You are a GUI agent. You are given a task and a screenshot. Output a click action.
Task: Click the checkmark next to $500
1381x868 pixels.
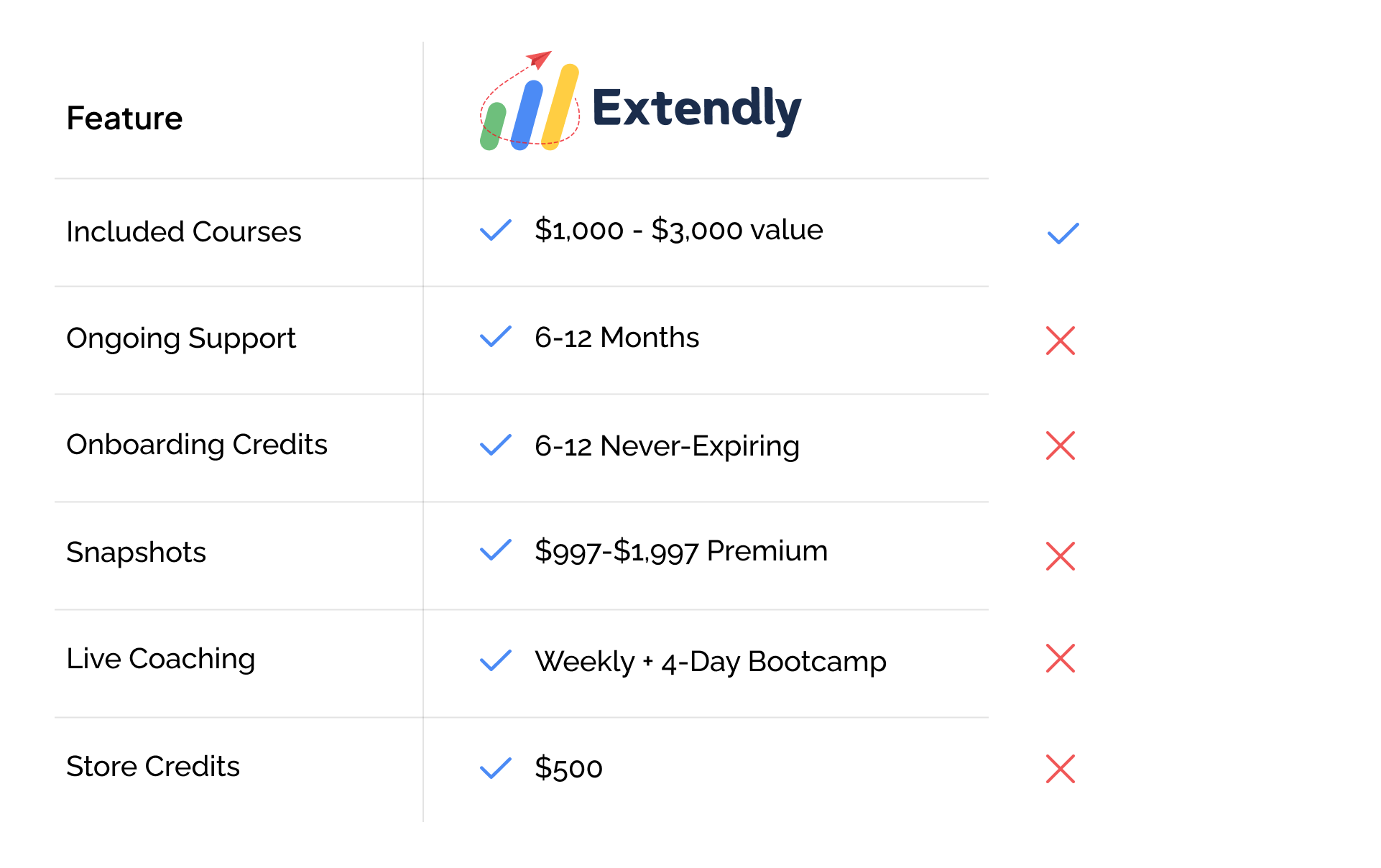pyautogui.click(x=495, y=768)
